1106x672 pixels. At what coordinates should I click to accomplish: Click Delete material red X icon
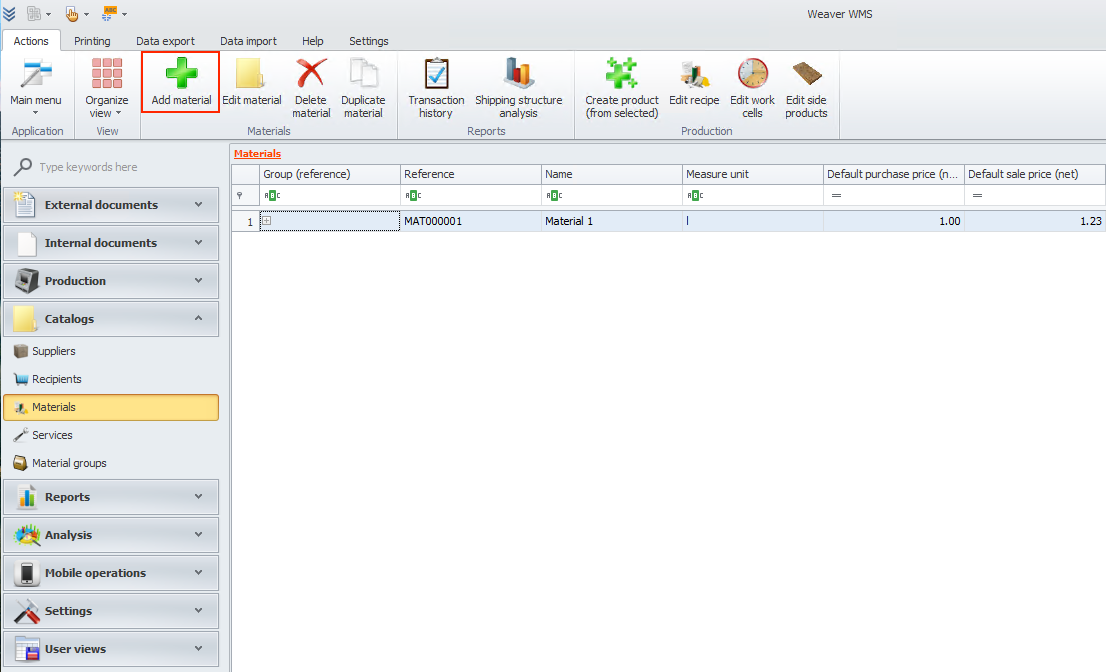pos(311,73)
